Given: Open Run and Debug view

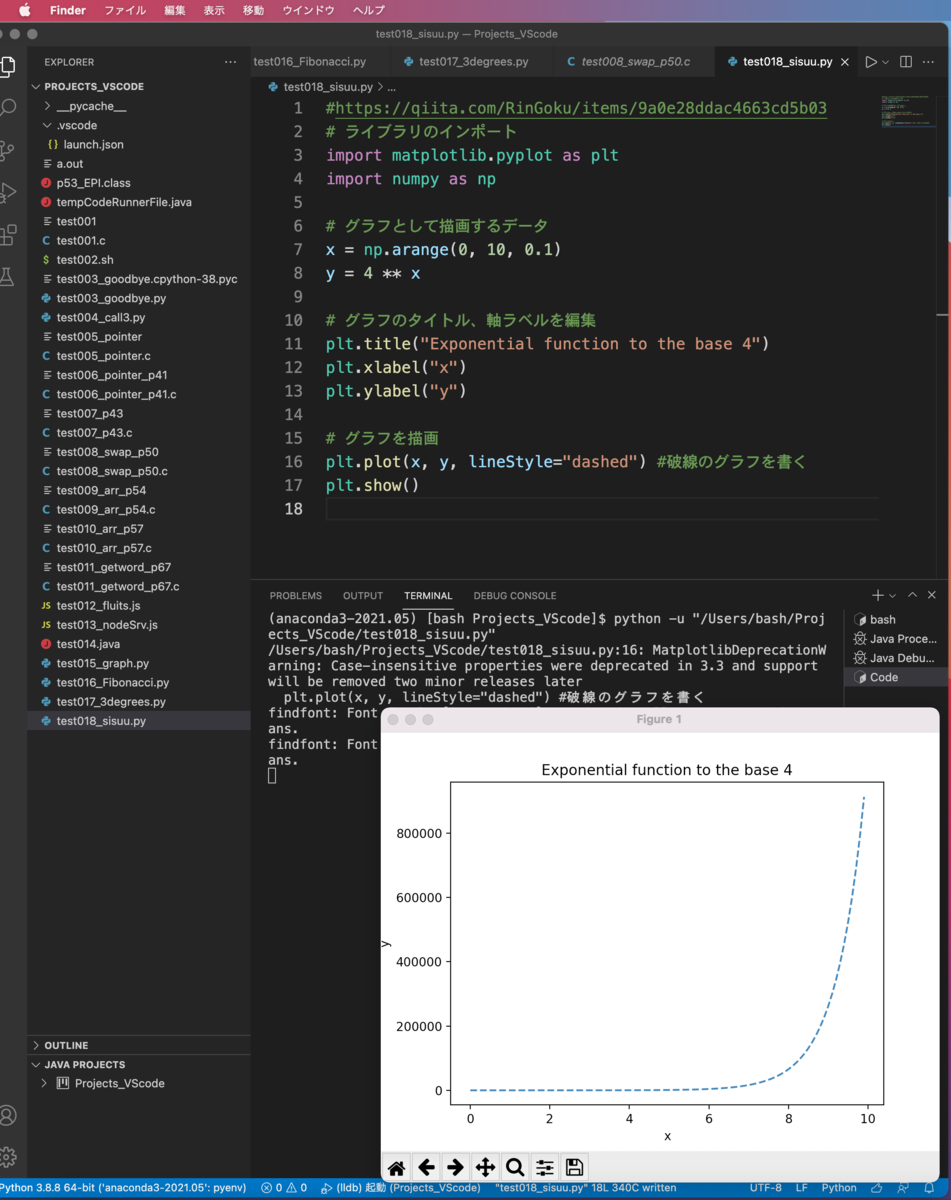Looking at the screenshot, I should (8, 192).
